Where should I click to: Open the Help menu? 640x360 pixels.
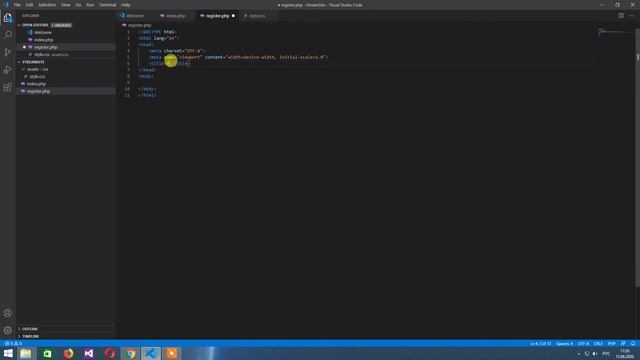[125, 5]
